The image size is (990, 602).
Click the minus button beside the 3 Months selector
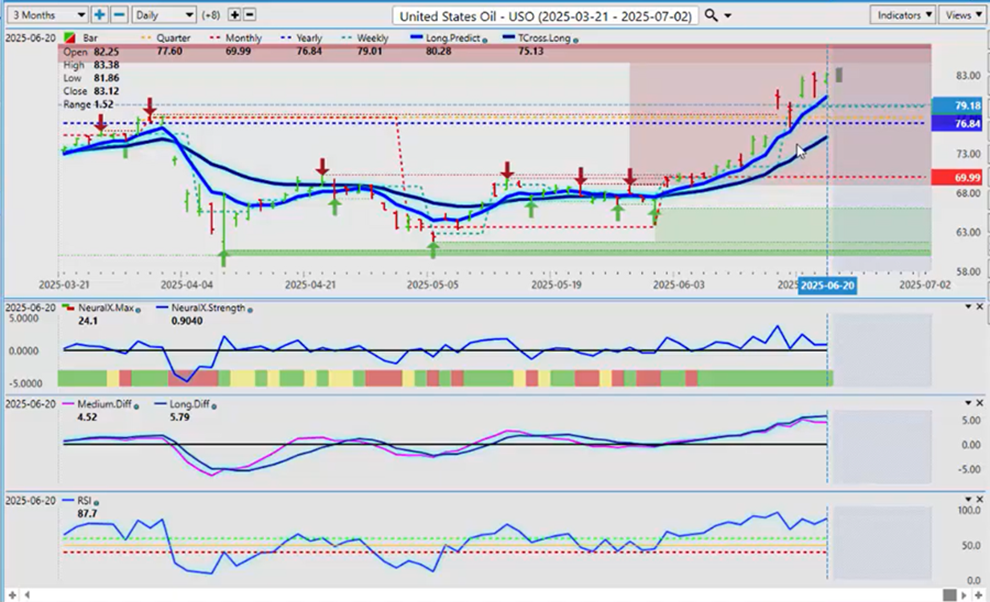119,15
